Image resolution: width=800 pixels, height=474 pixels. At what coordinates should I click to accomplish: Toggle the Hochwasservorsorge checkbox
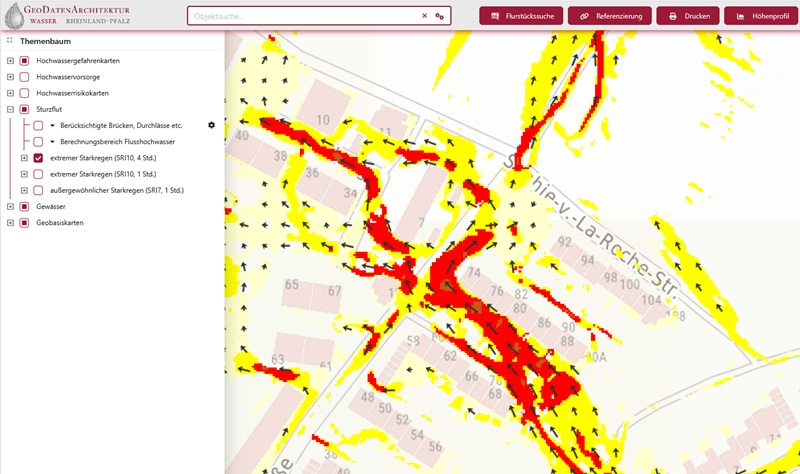24,77
